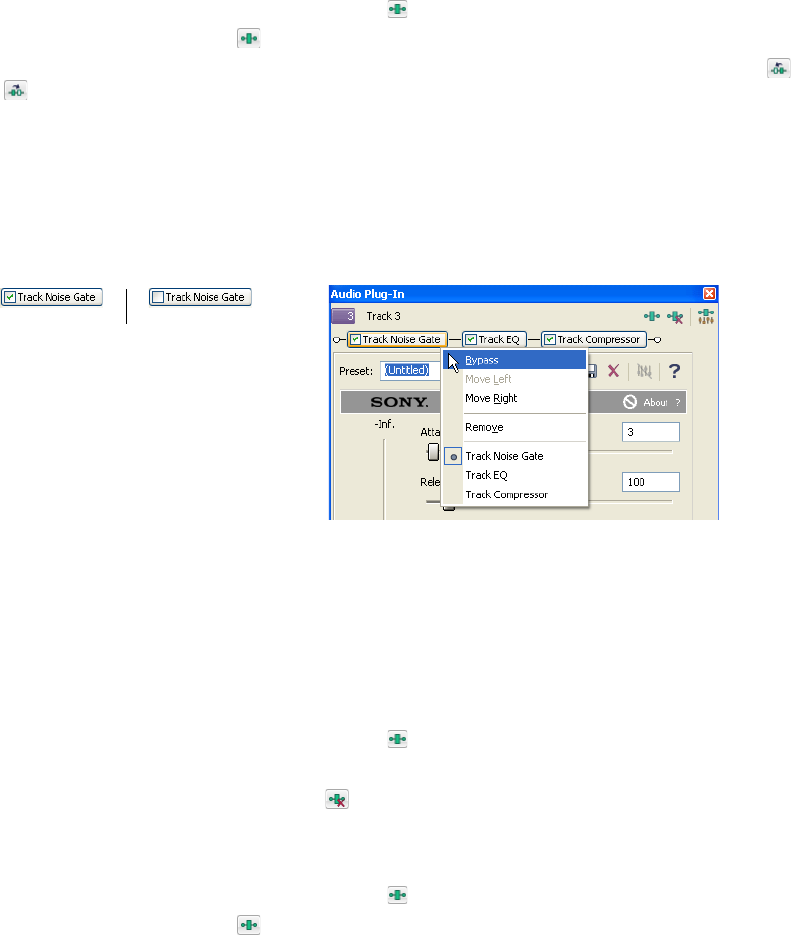Choose Bypass from the context menu
The height and width of the screenshot is (935, 791).
[515, 360]
